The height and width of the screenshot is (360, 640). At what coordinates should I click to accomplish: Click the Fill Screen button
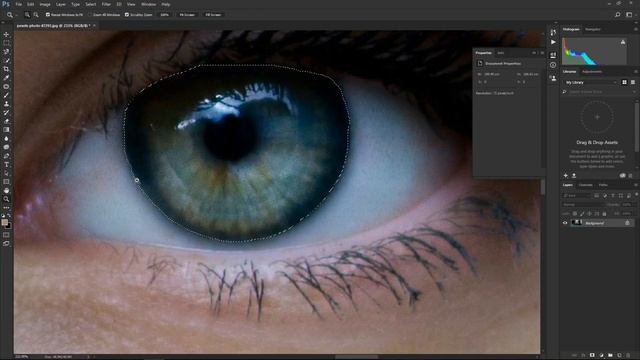(213, 15)
